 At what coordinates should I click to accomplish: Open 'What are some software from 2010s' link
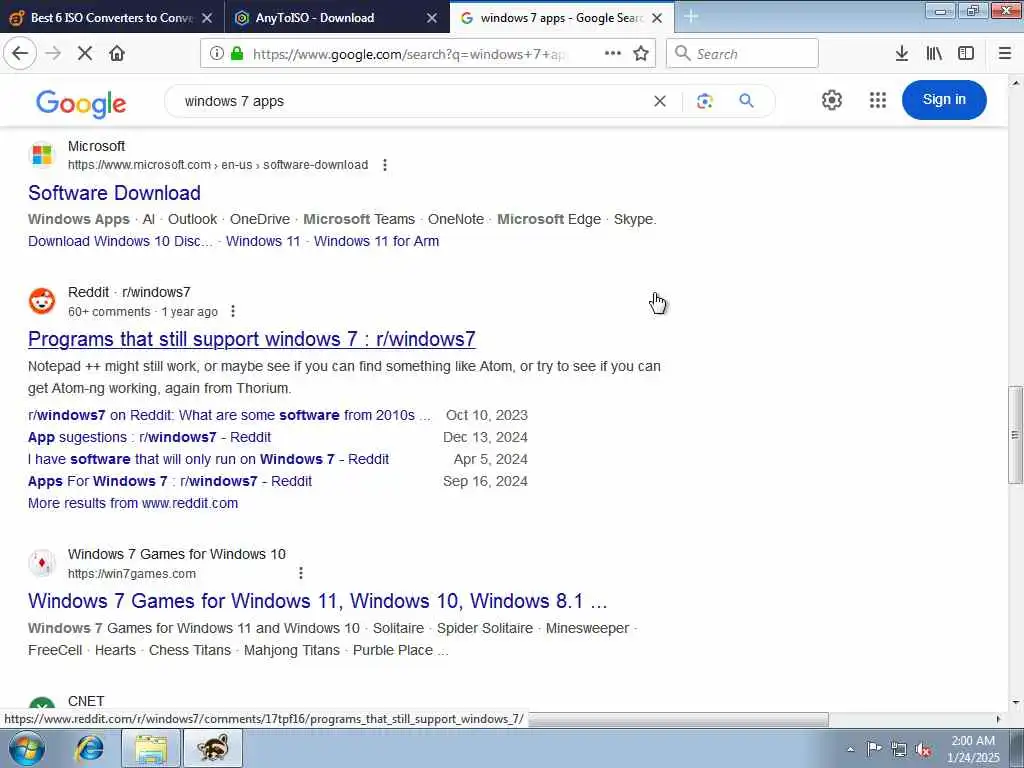coord(229,415)
